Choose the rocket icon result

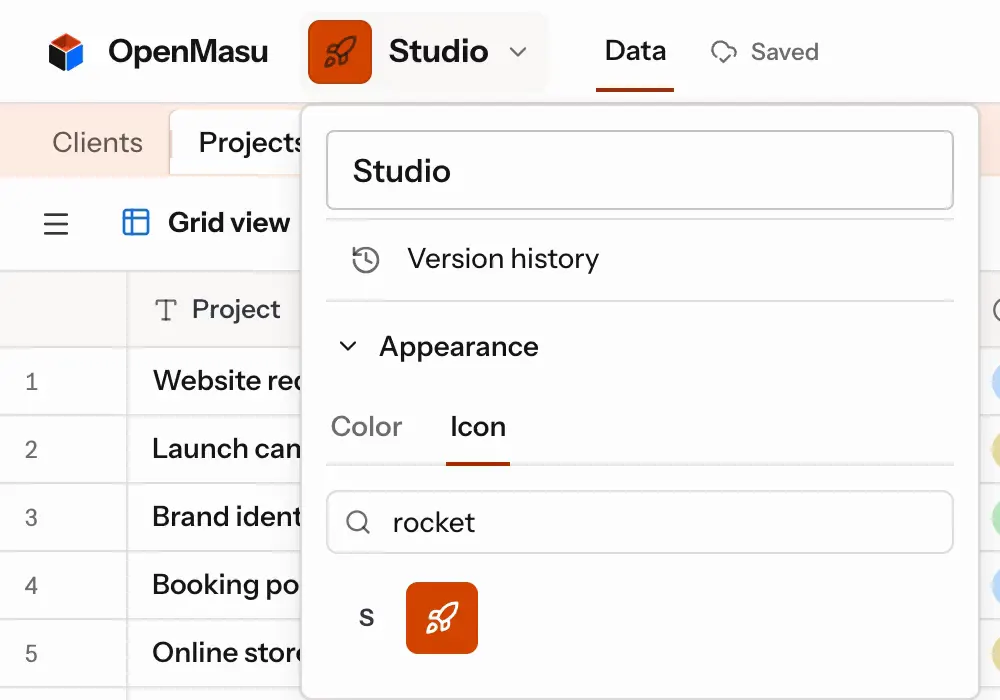coord(442,618)
